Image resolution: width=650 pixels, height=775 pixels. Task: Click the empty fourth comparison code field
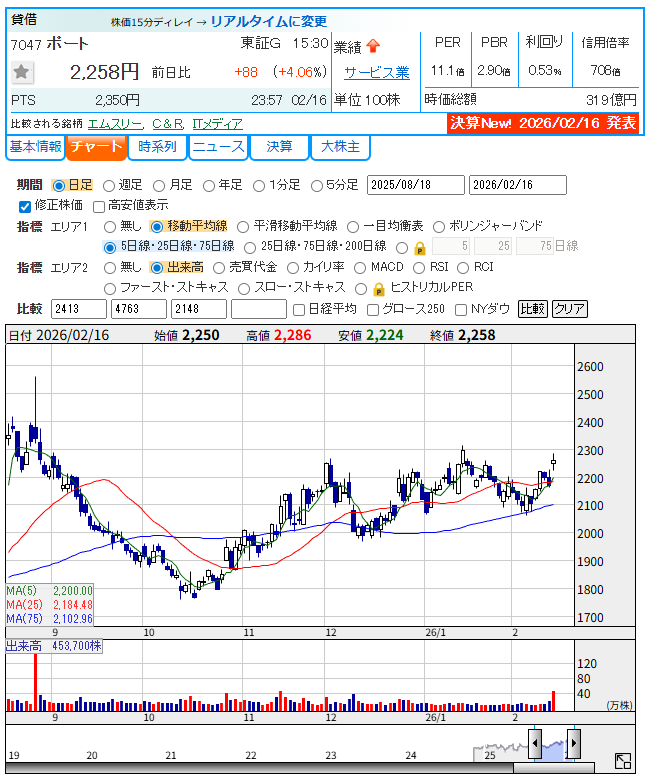pyautogui.click(x=259, y=309)
